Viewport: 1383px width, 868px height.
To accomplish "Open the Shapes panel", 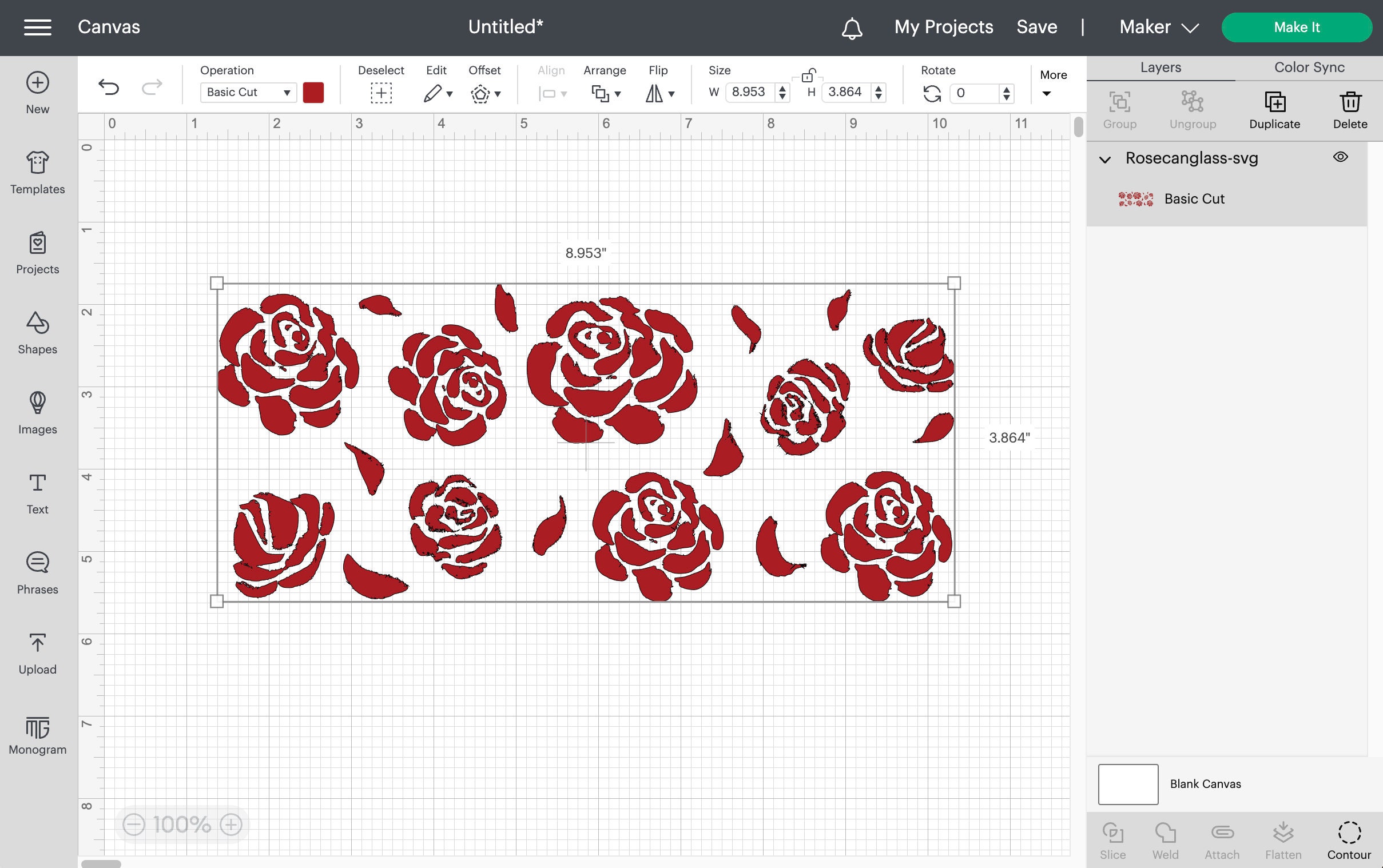I will (37, 333).
